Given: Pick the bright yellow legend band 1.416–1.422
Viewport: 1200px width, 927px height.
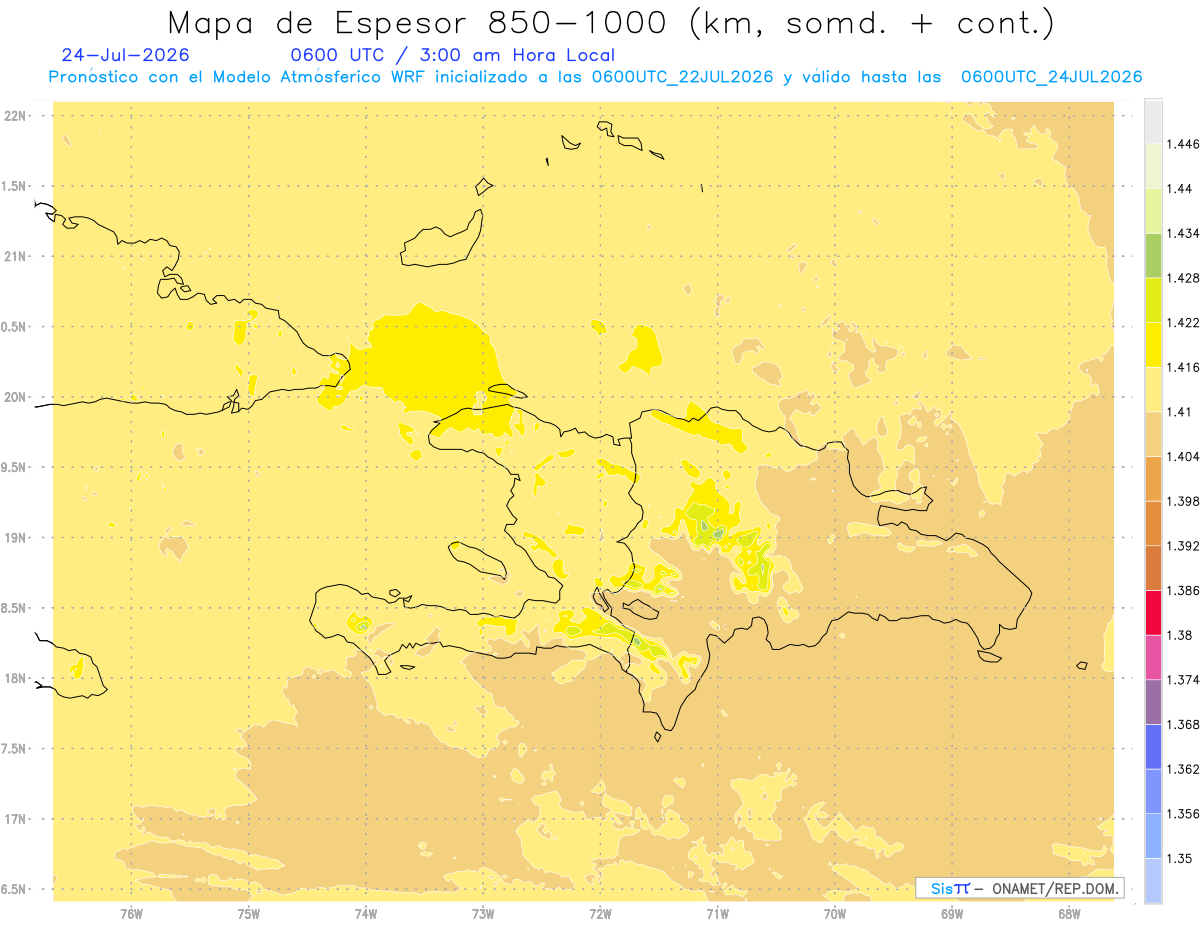Looking at the screenshot, I should (1153, 344).
